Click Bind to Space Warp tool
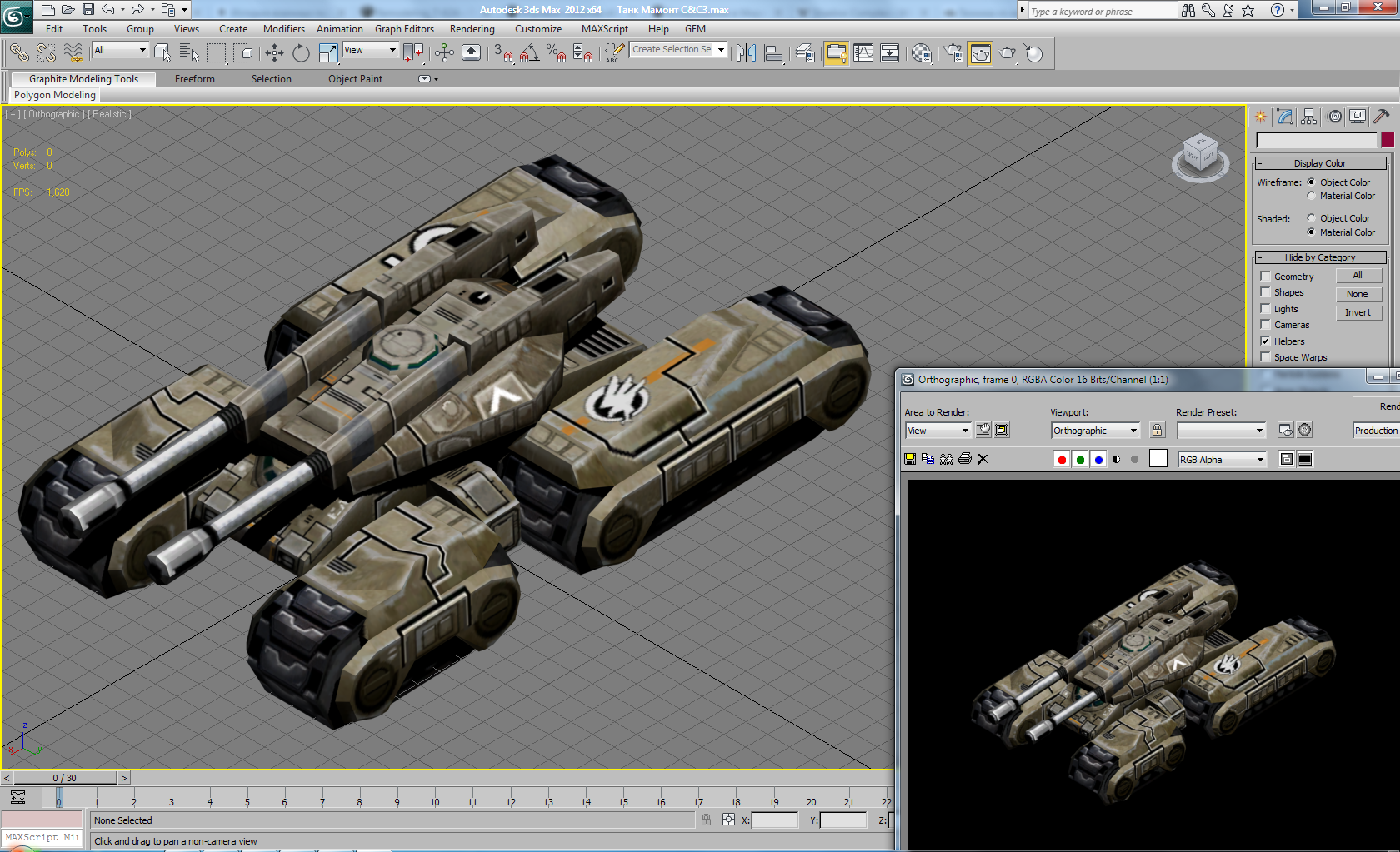The height and width of the screenshot is (852, 1400). click(x=73, y=53)
